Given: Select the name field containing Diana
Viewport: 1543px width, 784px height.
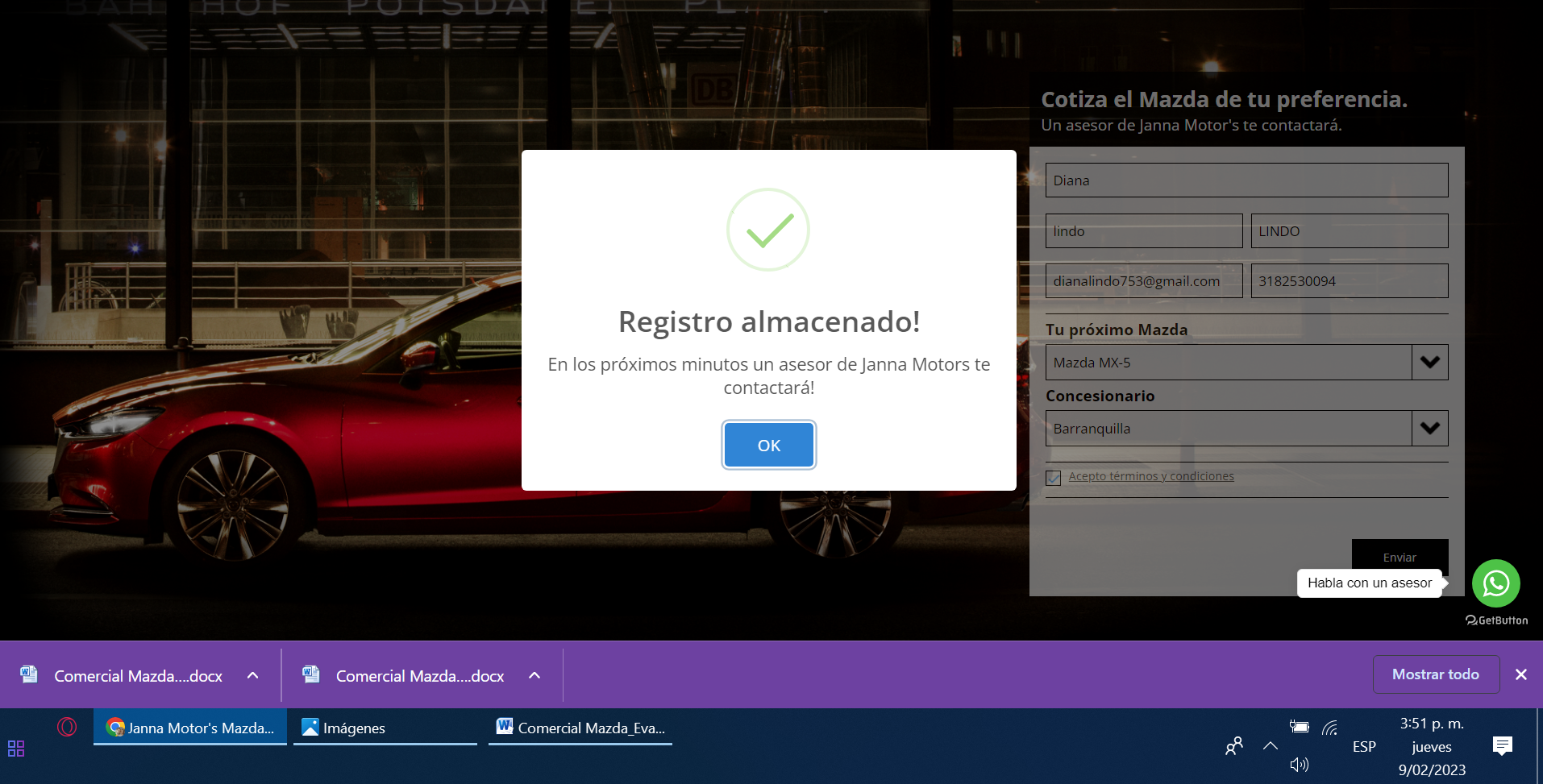Looking at the screenshot, I should click(x=1246, y=180).
